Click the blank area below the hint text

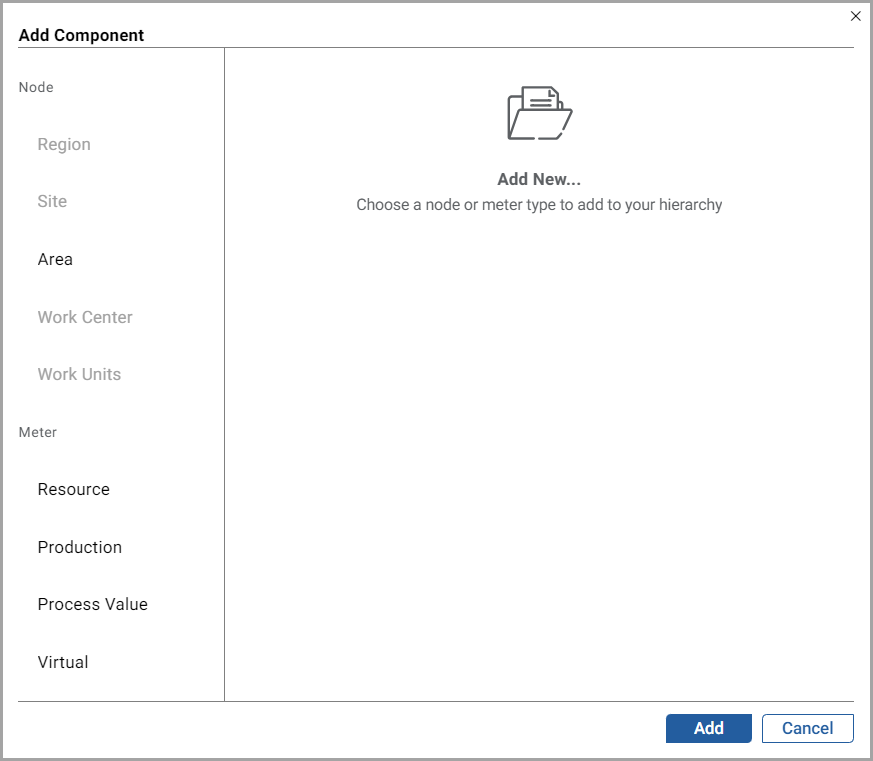539,450
